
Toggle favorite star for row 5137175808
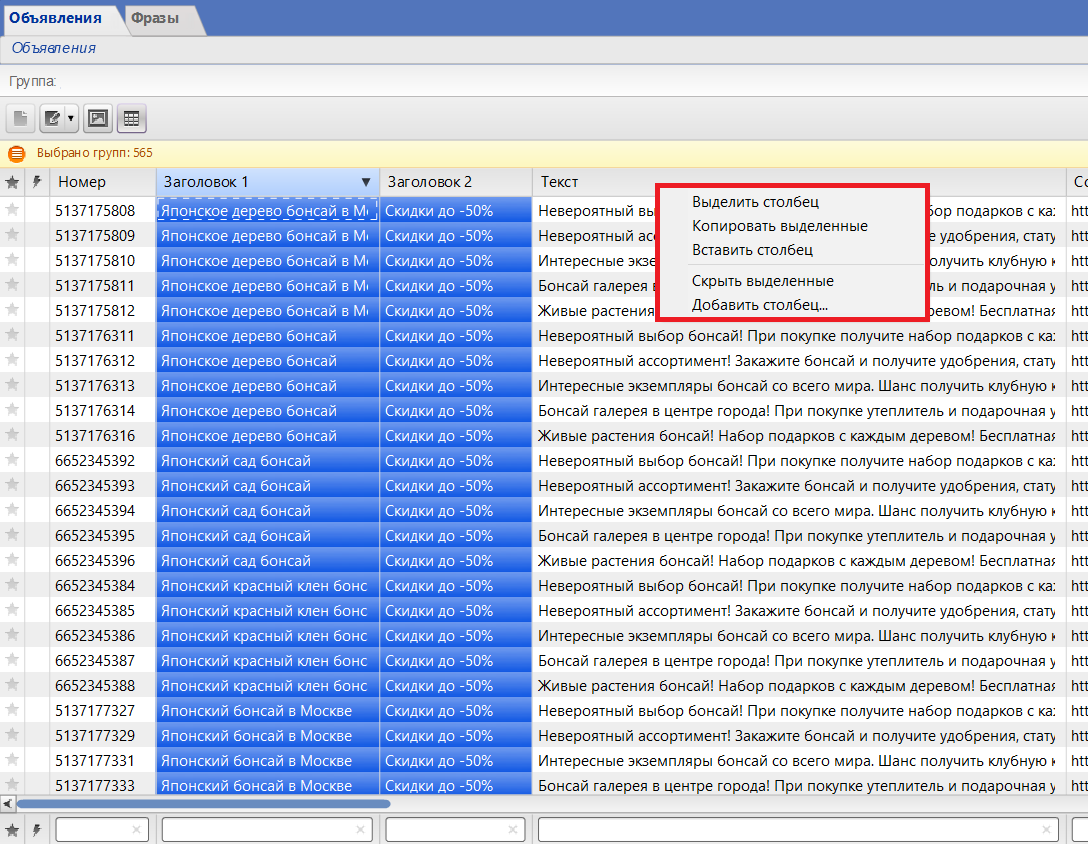[x=12, y=210]
